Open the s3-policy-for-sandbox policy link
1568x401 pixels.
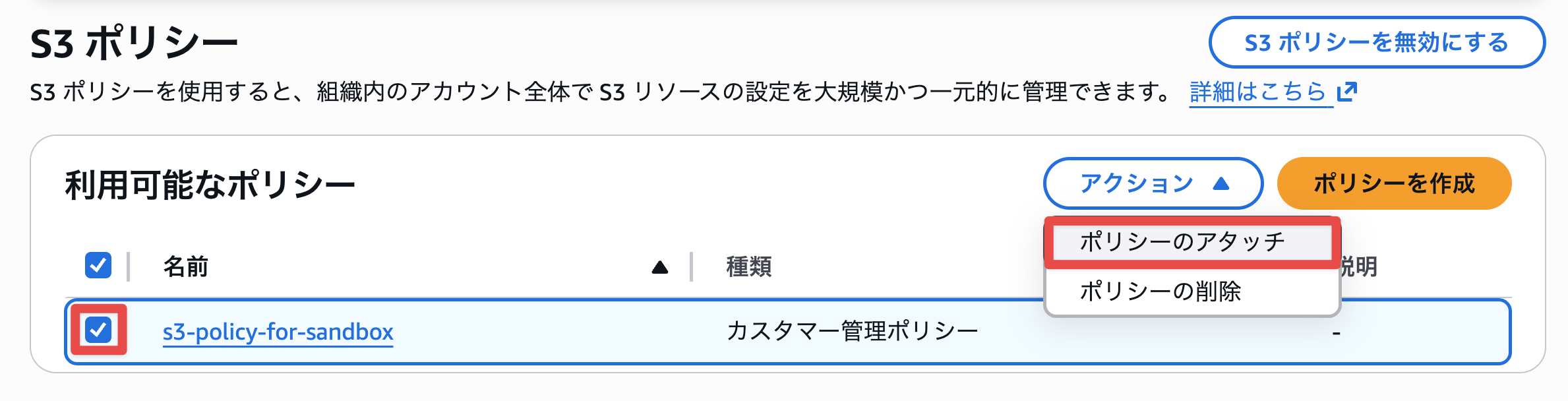278,331
